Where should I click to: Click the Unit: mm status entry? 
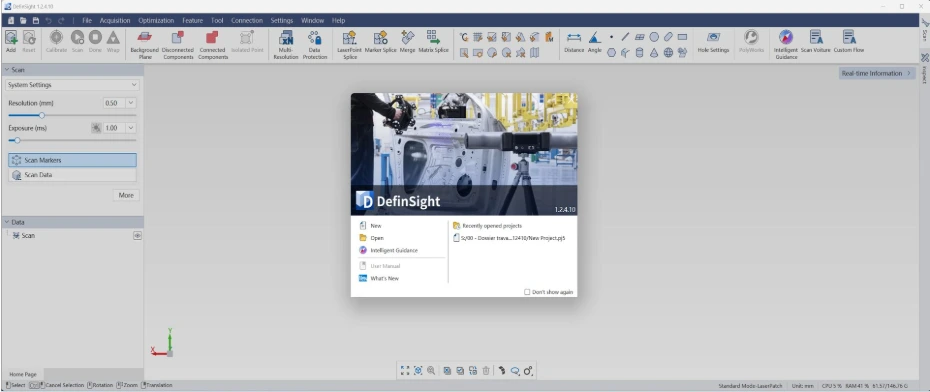click(802, 385)
